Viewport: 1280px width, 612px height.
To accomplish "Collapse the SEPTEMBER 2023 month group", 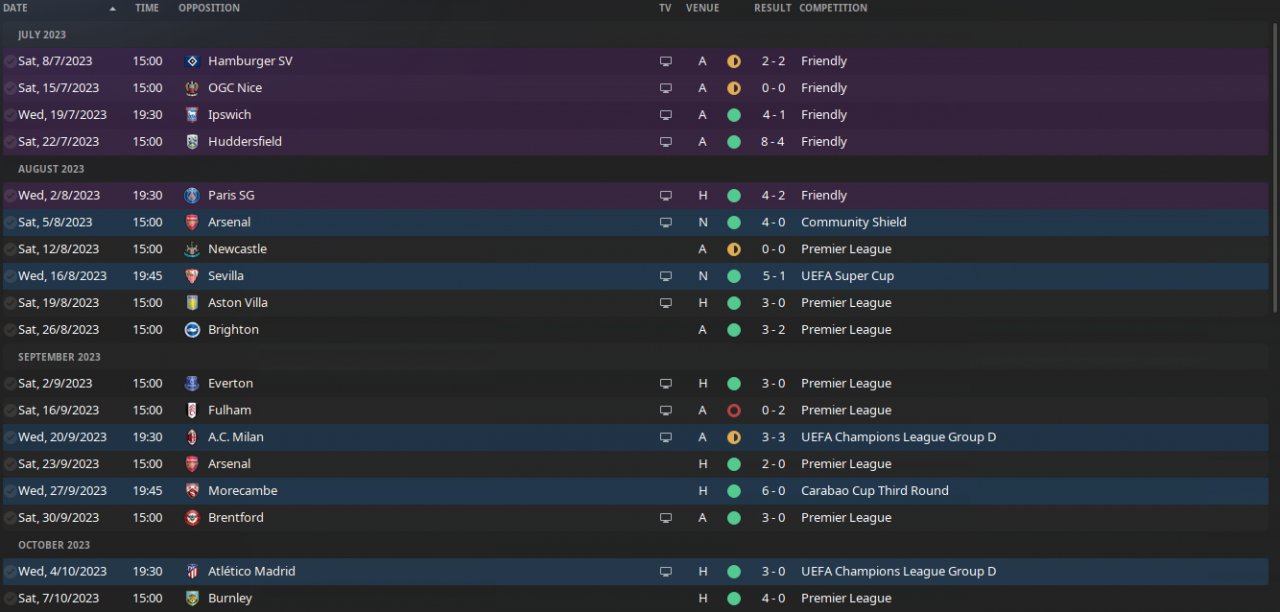I will tap(59, 357).
